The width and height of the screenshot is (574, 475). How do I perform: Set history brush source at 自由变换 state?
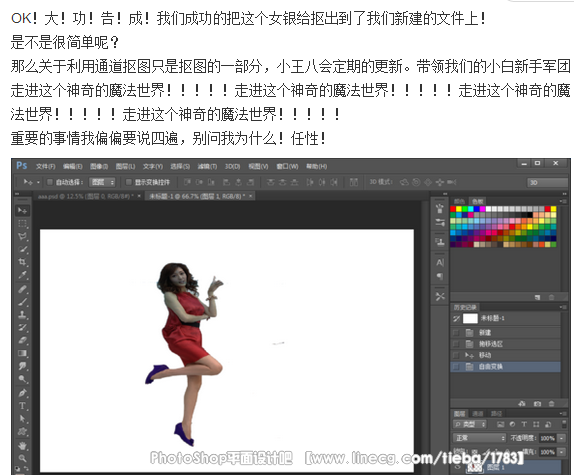[x=456, y=367]
